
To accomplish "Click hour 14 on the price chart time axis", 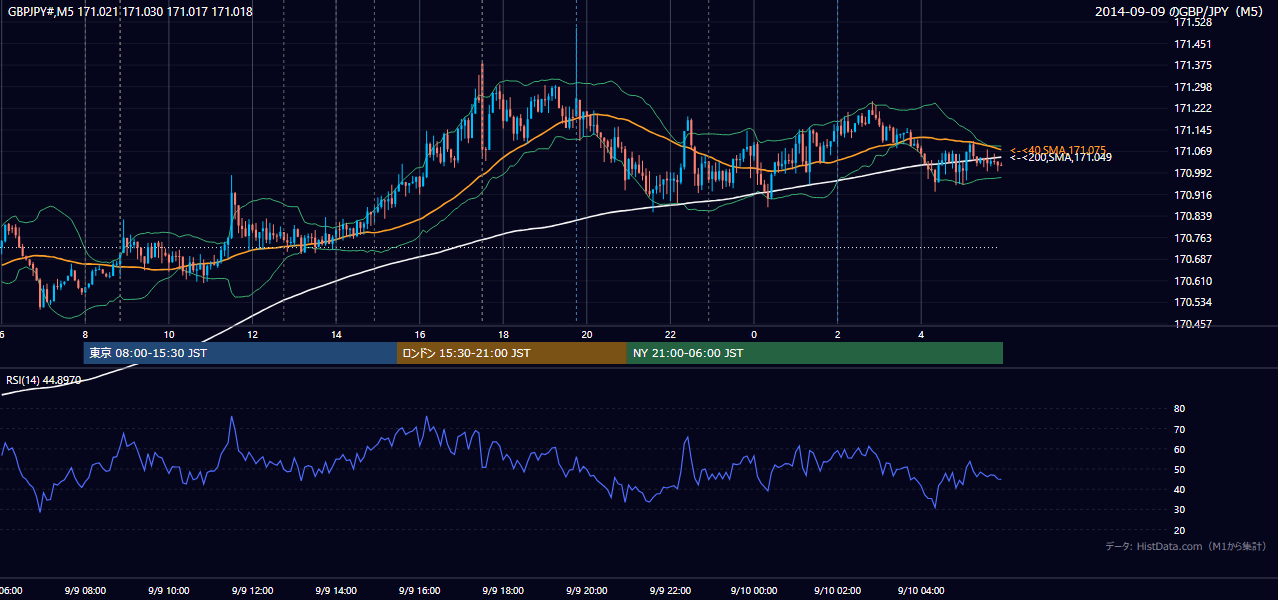I will click(x=336, y=335).
